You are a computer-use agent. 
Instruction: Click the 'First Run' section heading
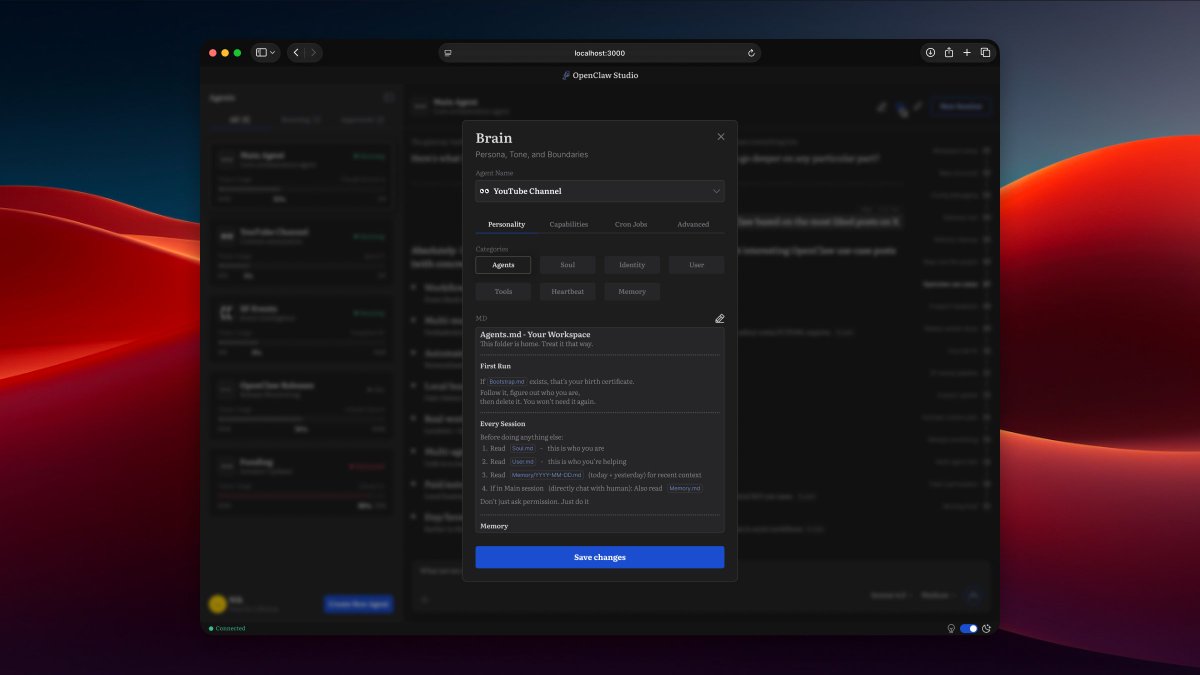coord(496,366)
